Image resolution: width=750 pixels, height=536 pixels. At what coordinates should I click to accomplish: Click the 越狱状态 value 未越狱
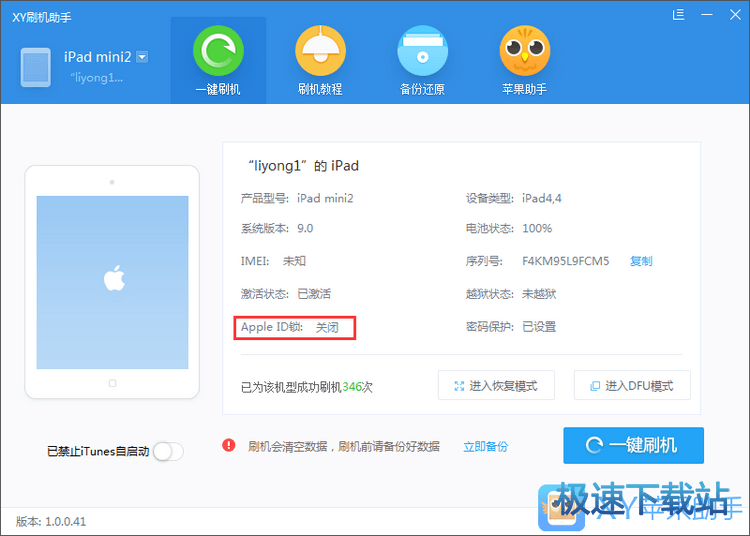click(x=539, y=294)
